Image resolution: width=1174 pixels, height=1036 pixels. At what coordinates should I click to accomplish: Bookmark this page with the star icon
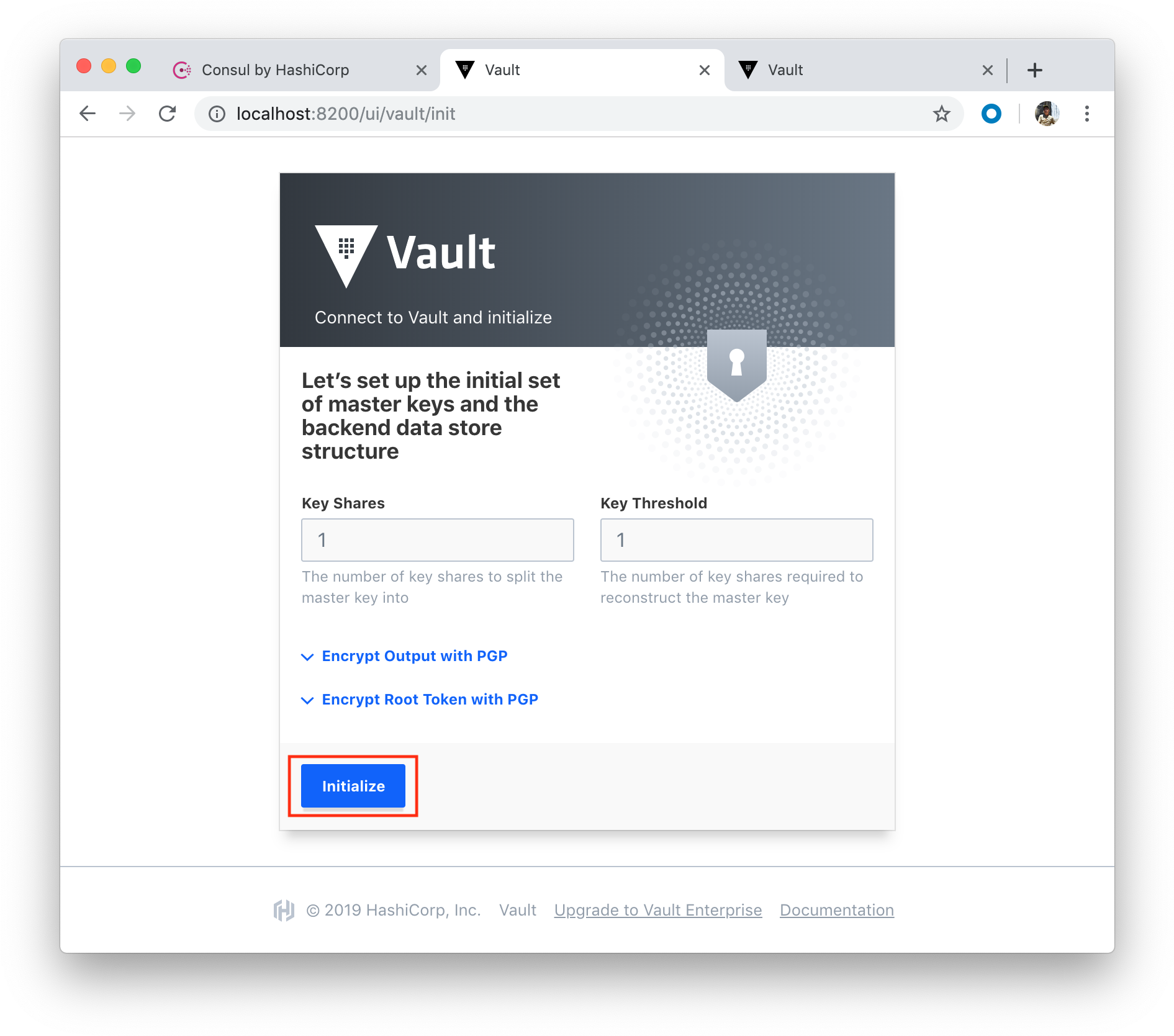[x=941, y=114]
